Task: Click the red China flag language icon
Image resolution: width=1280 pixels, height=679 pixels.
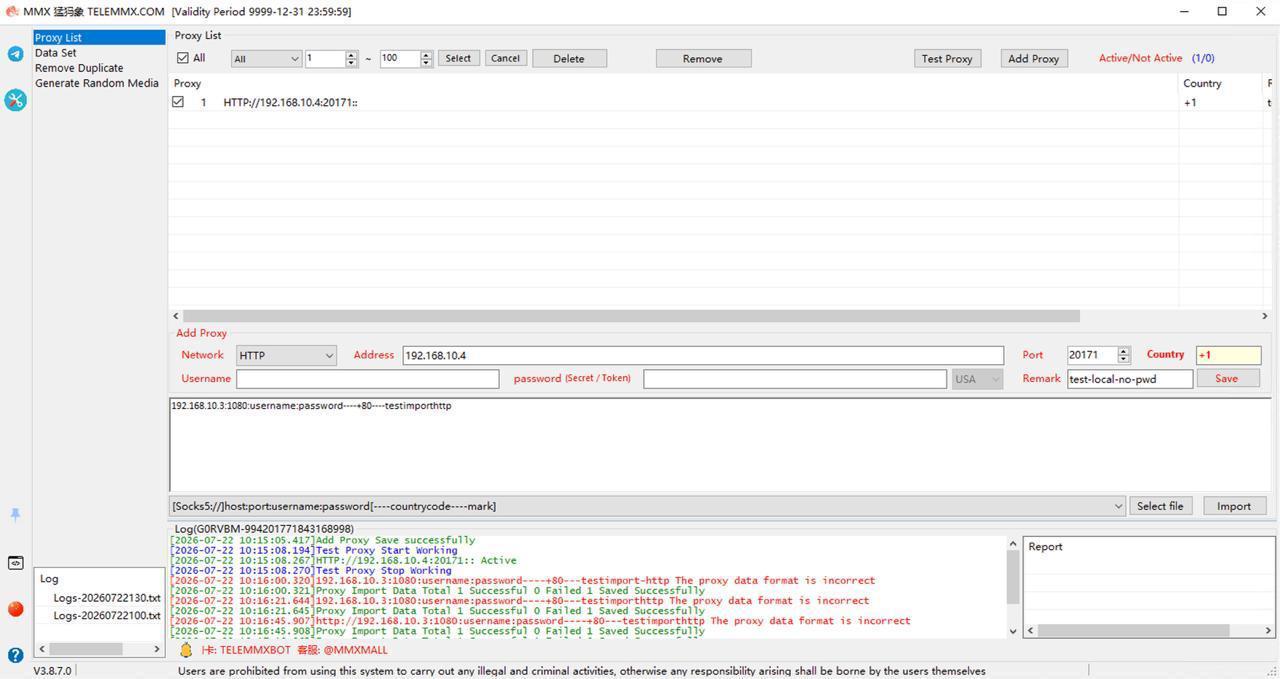Action: point(15,608)
